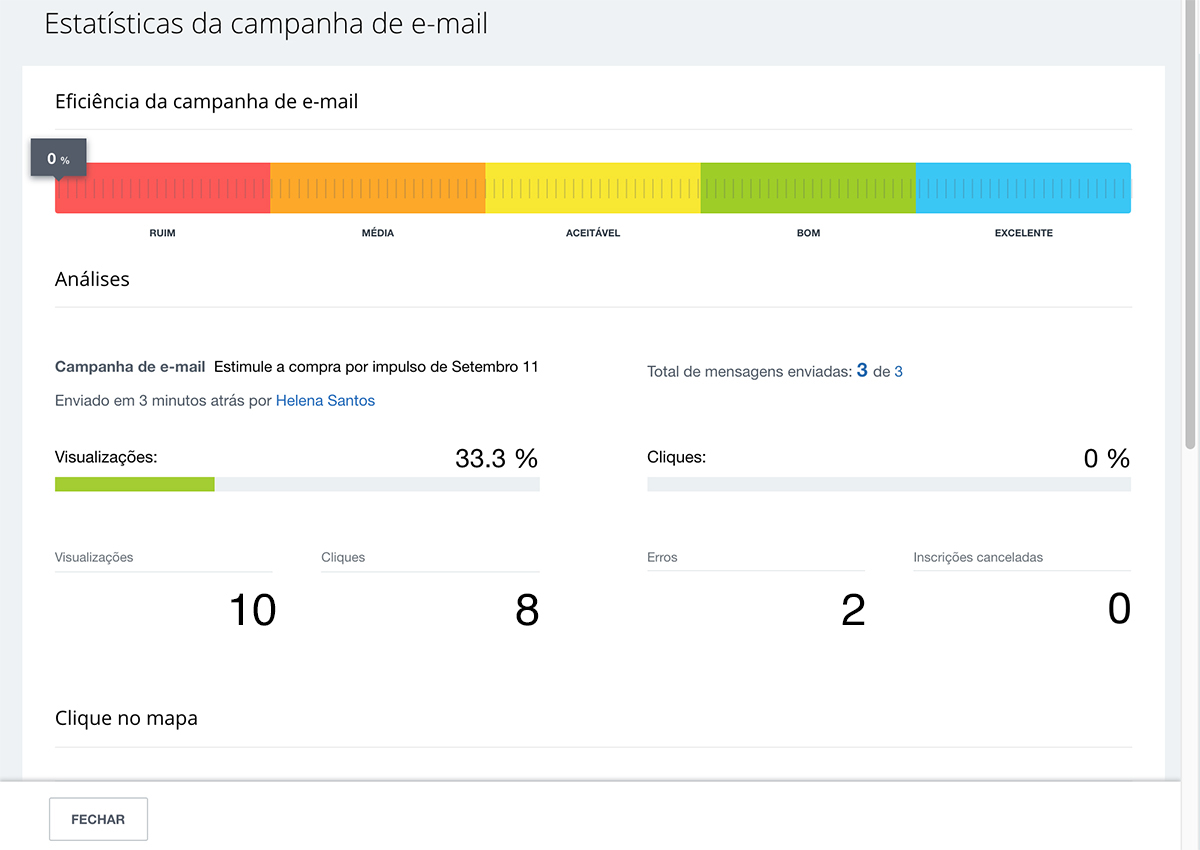
Task: Click the green BOM efficiency segment
Action: pyautogui.click(x=807, y=188)
